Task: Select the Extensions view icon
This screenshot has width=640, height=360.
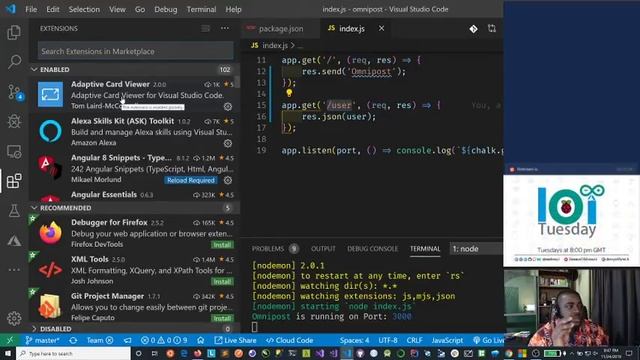Action: pos(14,181)
